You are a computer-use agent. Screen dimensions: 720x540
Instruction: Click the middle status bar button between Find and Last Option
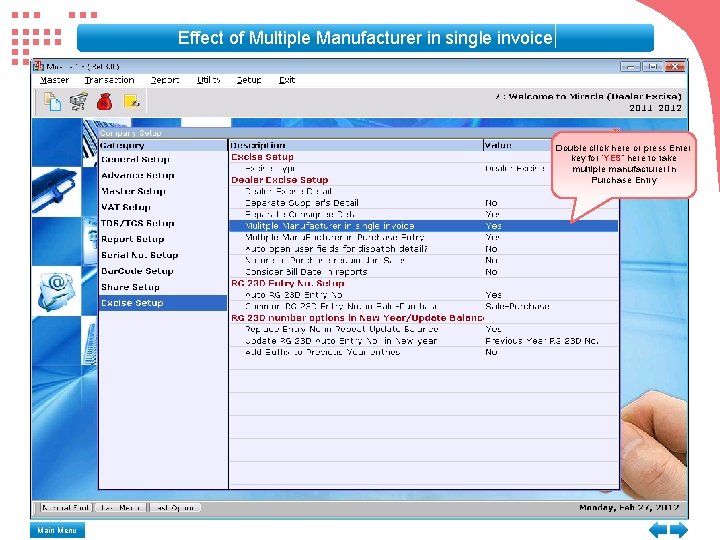[120, 508]
